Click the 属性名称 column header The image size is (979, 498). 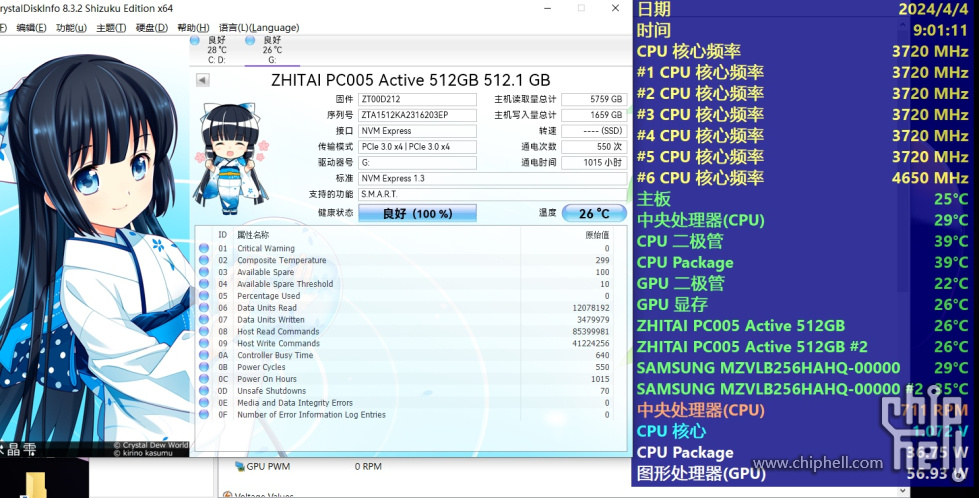coord(253,235)
